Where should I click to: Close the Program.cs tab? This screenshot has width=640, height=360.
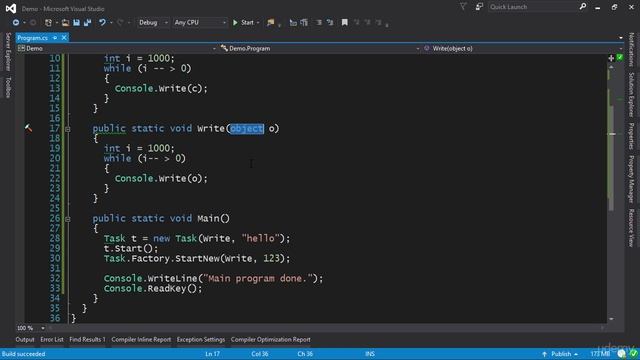coord(64,38)
